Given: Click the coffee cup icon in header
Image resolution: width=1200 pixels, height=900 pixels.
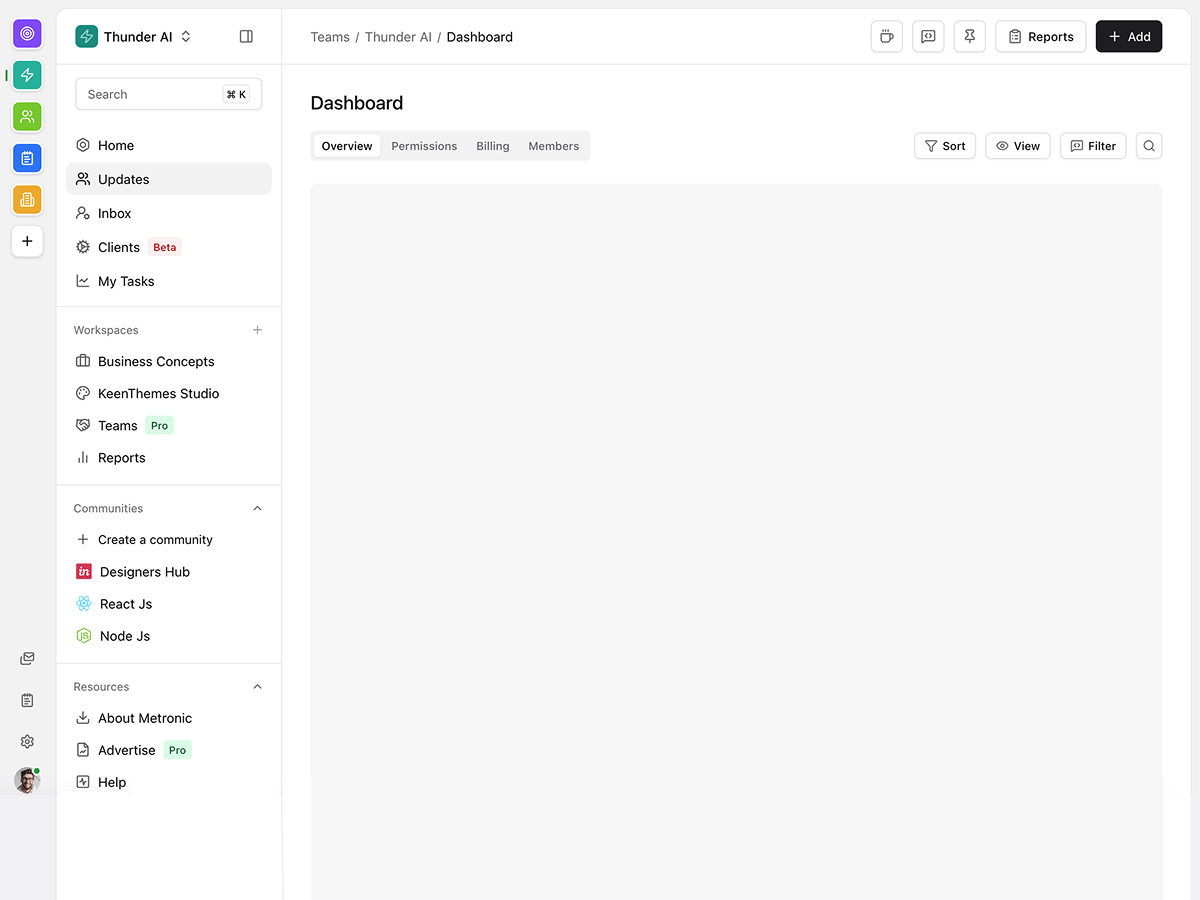Looking at the screenshot, I should point(886,37).
